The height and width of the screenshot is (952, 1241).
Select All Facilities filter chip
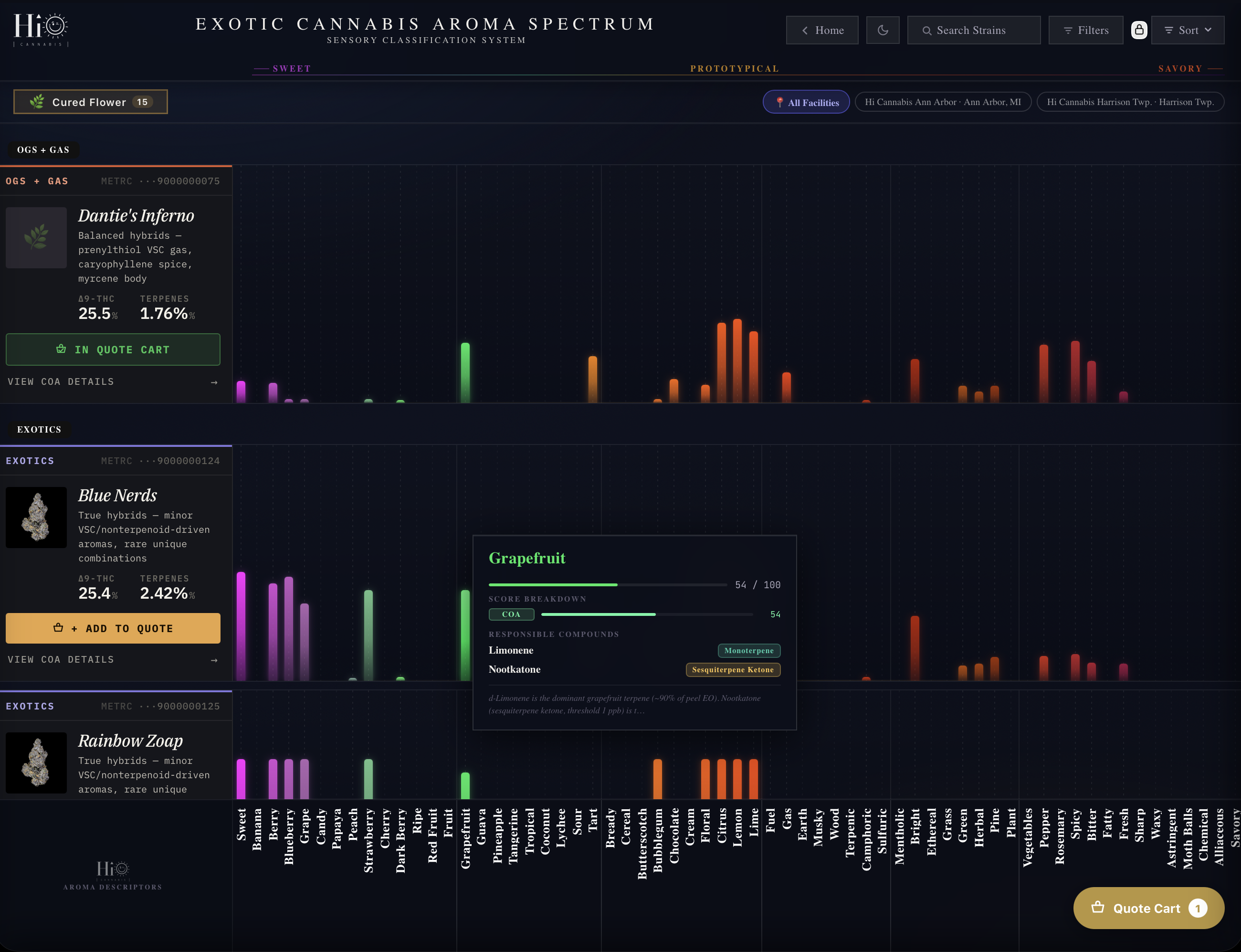click(806, 102)
